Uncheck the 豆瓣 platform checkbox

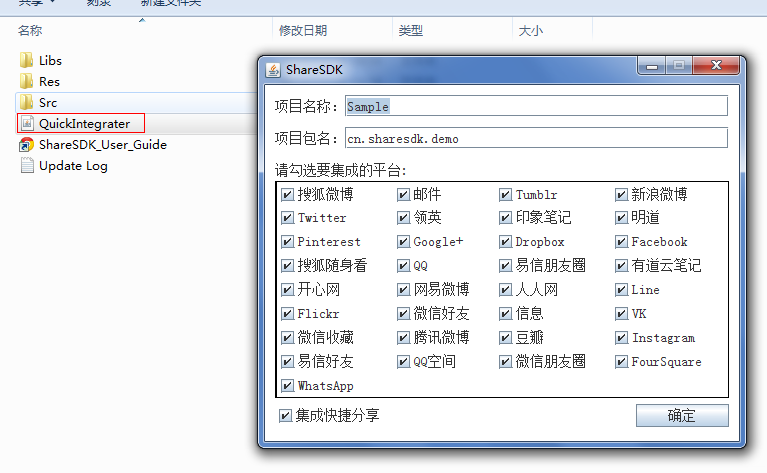pos(505,338)
